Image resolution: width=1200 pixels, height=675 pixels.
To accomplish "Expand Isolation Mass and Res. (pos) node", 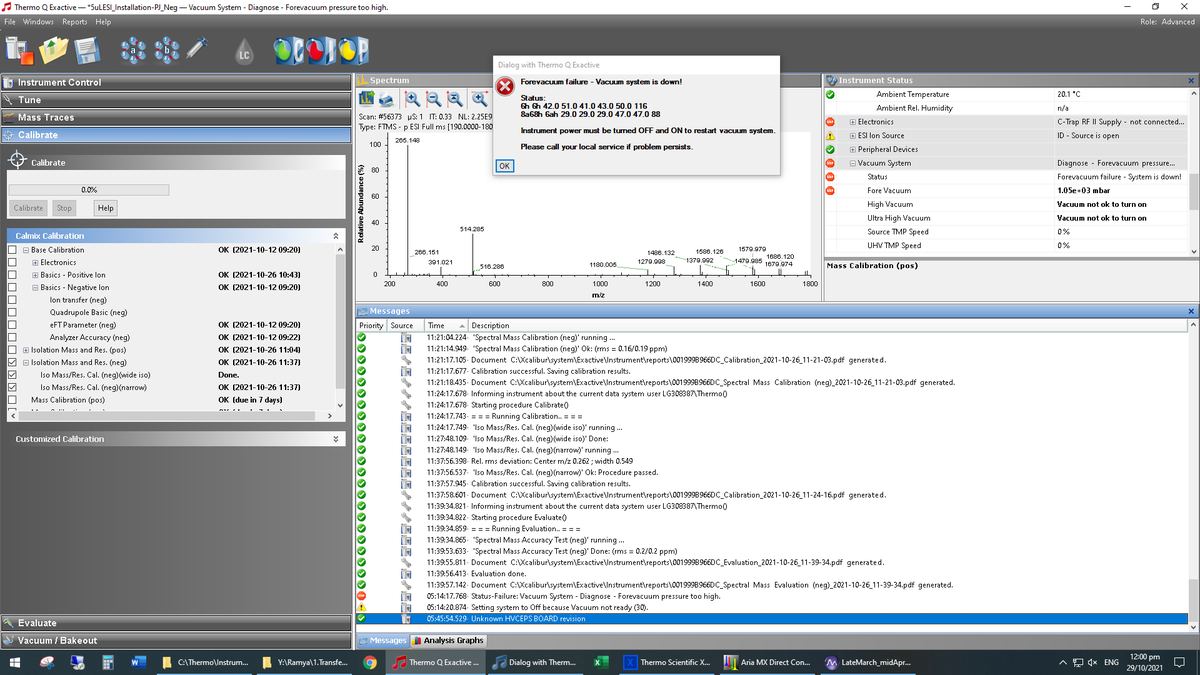I will 26,350.
